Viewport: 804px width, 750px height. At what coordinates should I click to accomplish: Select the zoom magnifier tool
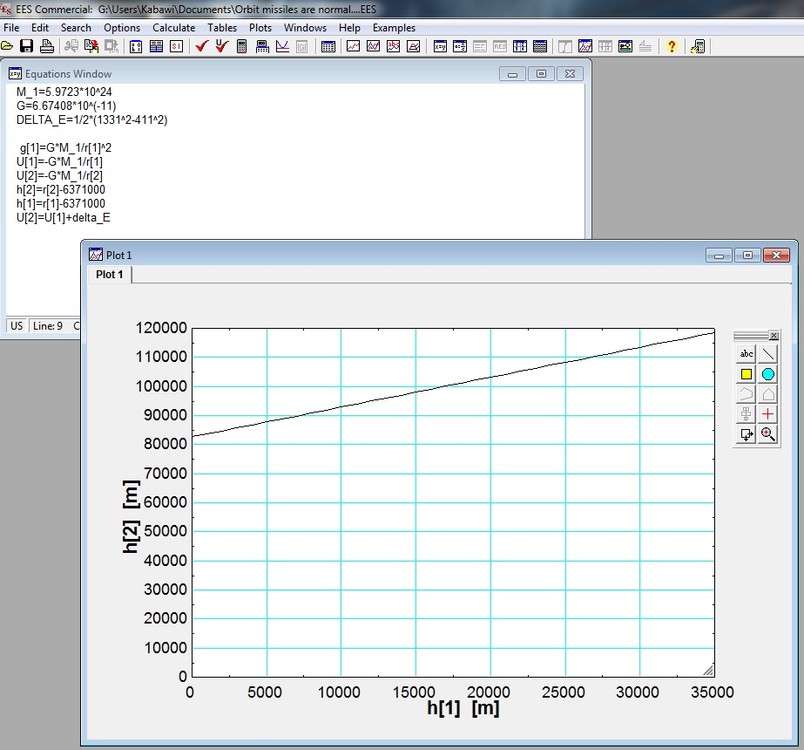pos(768,434)
